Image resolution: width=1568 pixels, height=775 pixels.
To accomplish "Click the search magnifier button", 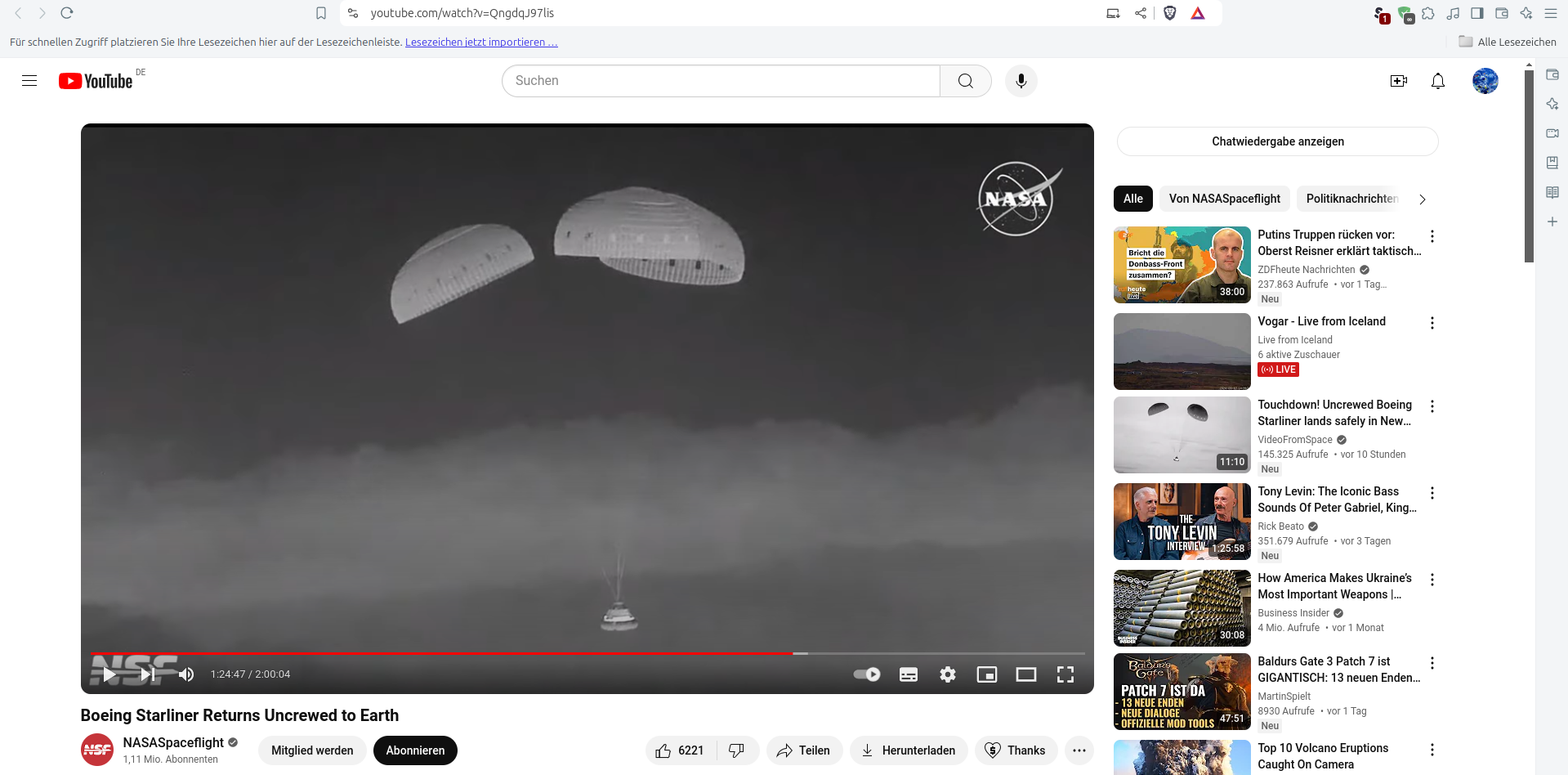I will pyautogui.click(x=966, y=81).
